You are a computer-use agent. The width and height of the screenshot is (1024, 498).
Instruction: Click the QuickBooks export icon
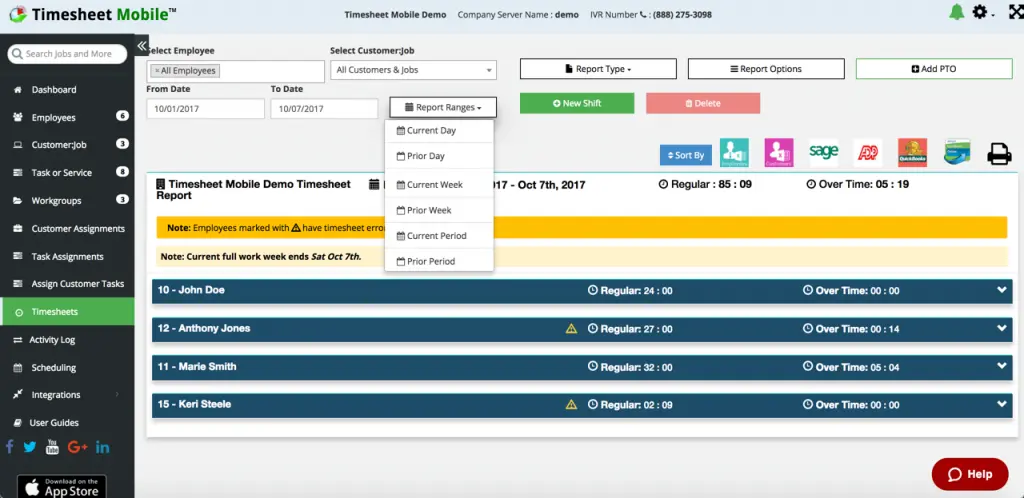pyautogui.click(x=912, y=153)
